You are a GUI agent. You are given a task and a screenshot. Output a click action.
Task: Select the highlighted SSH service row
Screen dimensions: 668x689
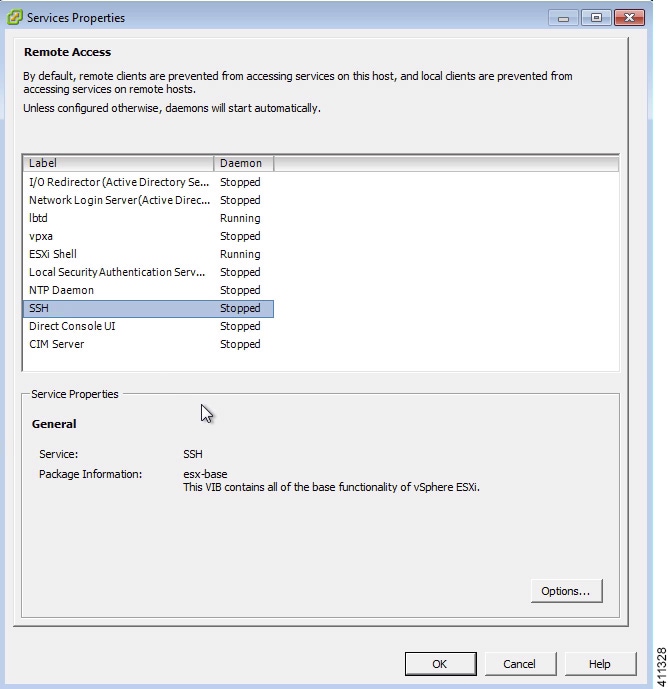click(x=148, y=308)
